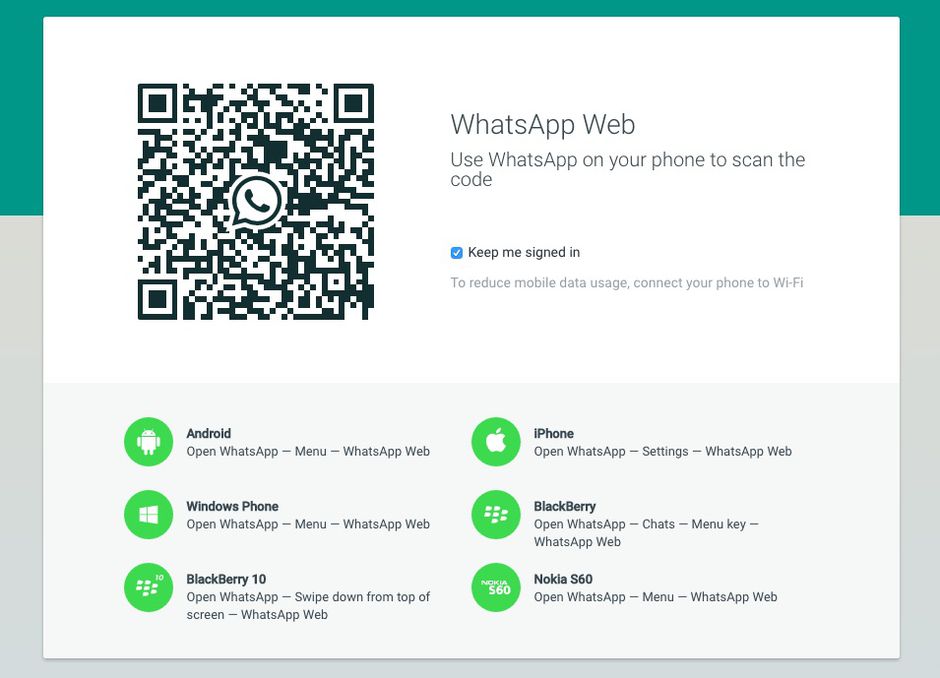The width and height of the screenshot is (940, 678).
Task: Click the WhatsApp Web page title
Action: pyautogui.click(x=542, y=125)
